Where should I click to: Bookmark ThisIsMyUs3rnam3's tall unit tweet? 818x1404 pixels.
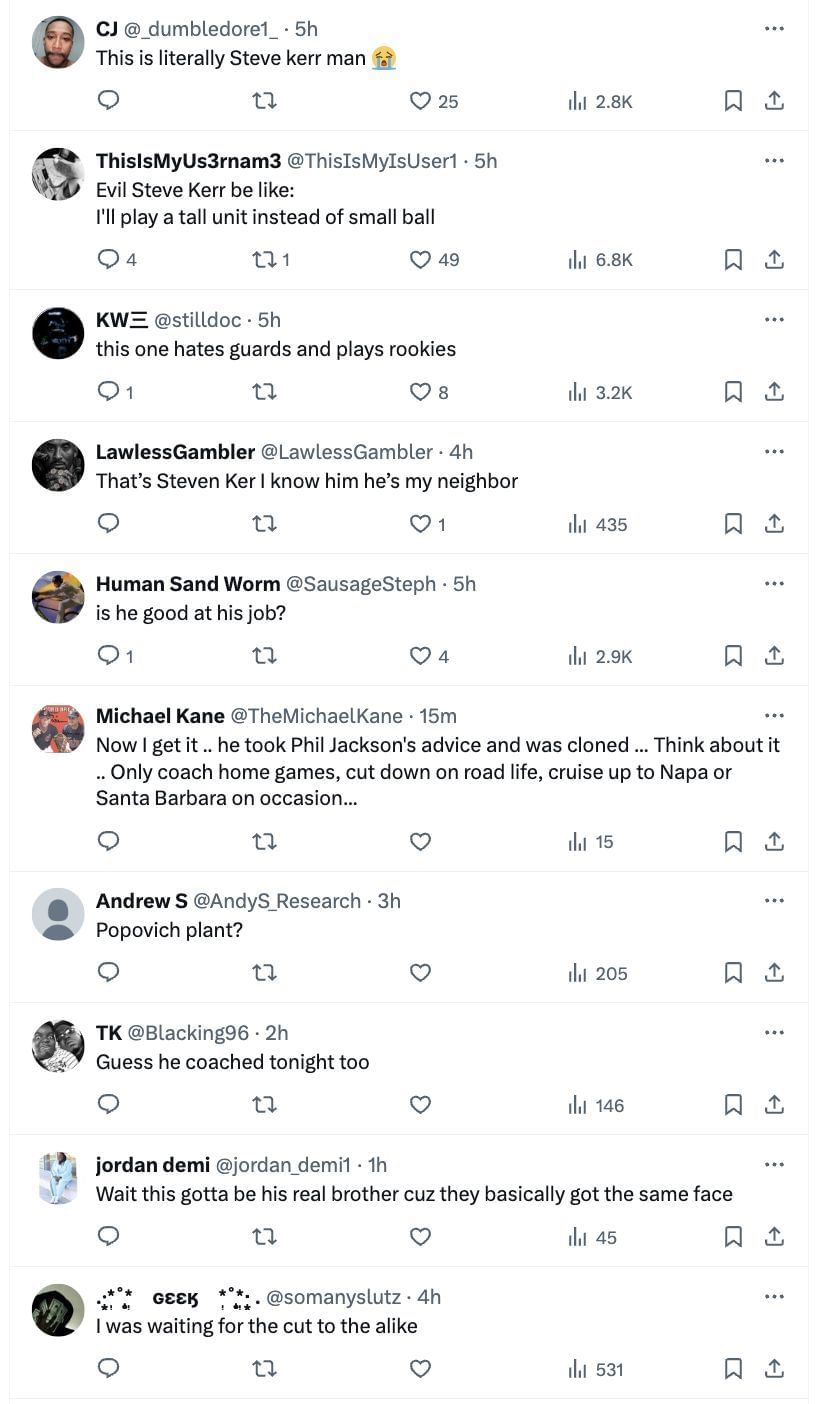733,260
